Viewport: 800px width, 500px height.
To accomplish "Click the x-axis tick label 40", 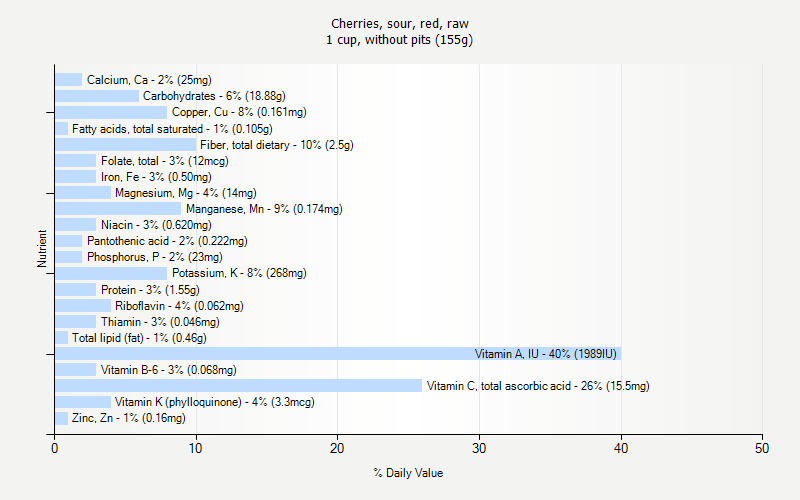I will click(x=621, y=448).
